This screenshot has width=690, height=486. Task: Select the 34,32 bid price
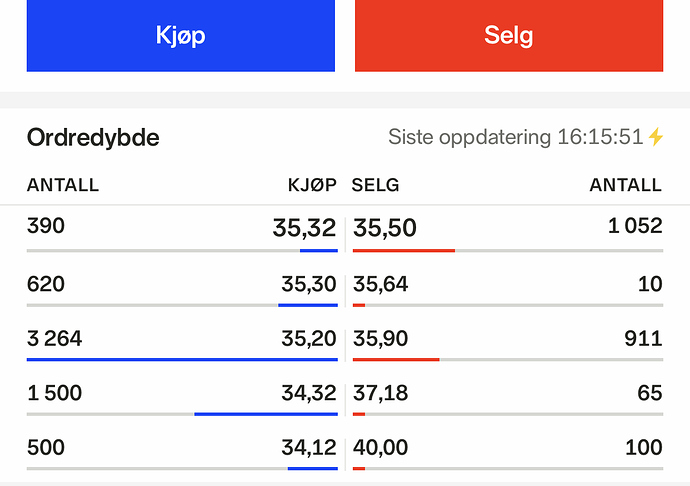coord(309,393)
